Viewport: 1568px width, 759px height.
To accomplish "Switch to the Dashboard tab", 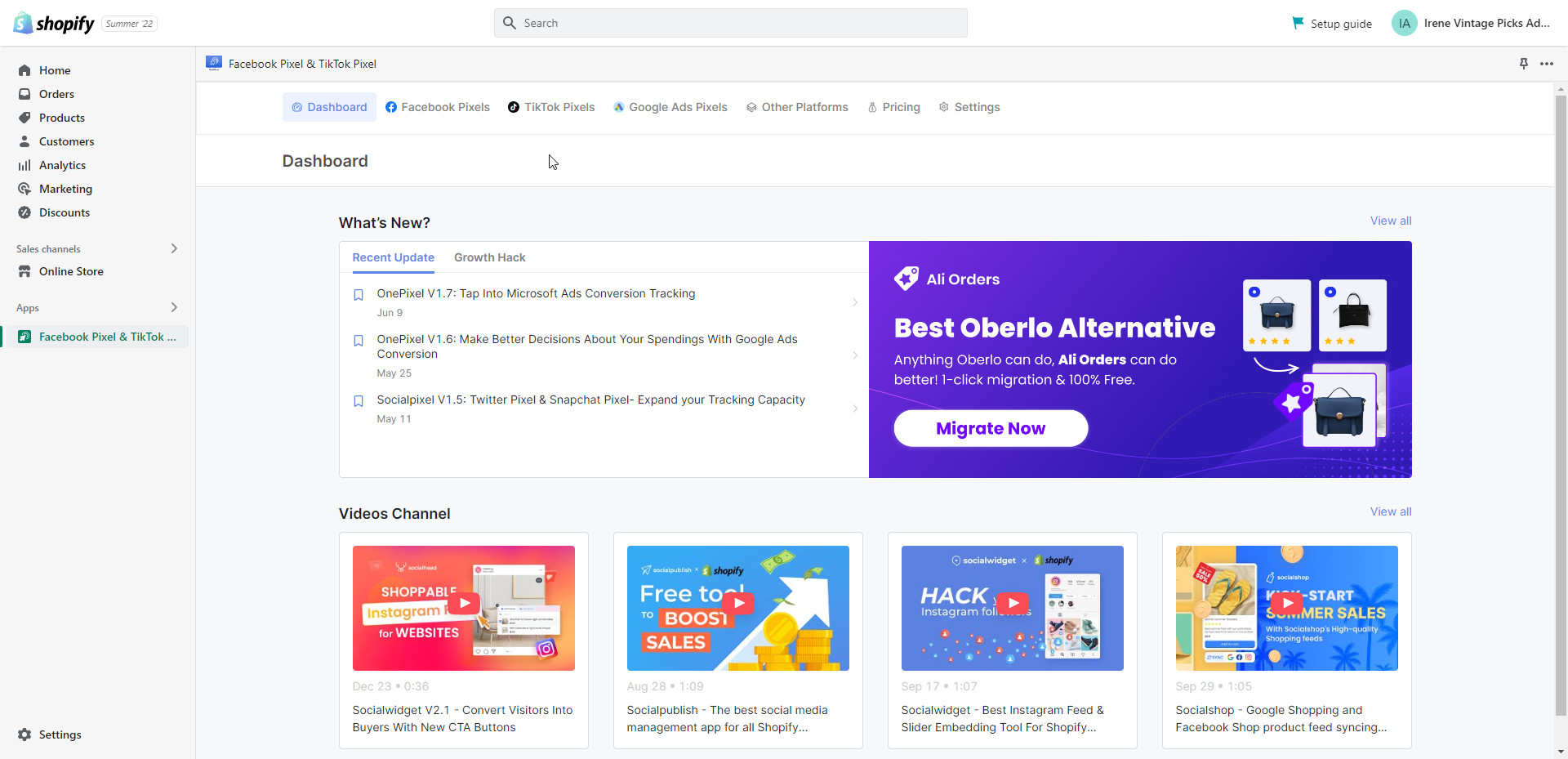I will click(329, 107).
